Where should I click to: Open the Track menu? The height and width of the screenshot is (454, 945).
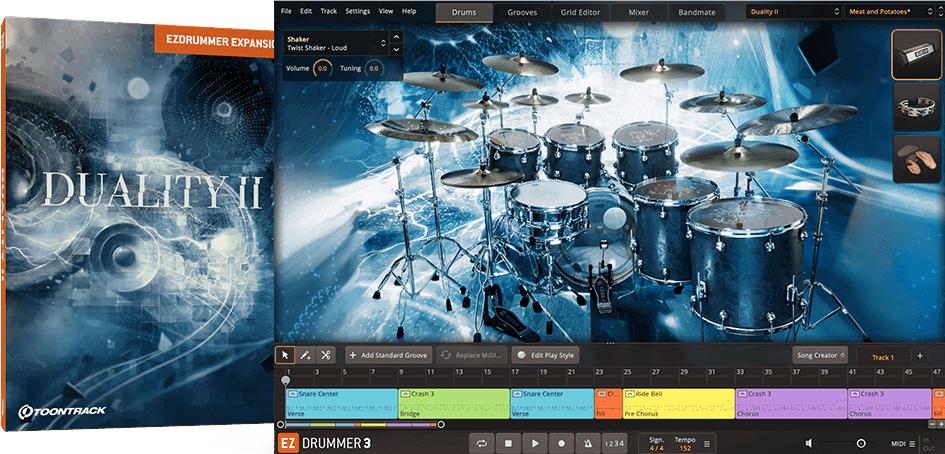point(328,11)
